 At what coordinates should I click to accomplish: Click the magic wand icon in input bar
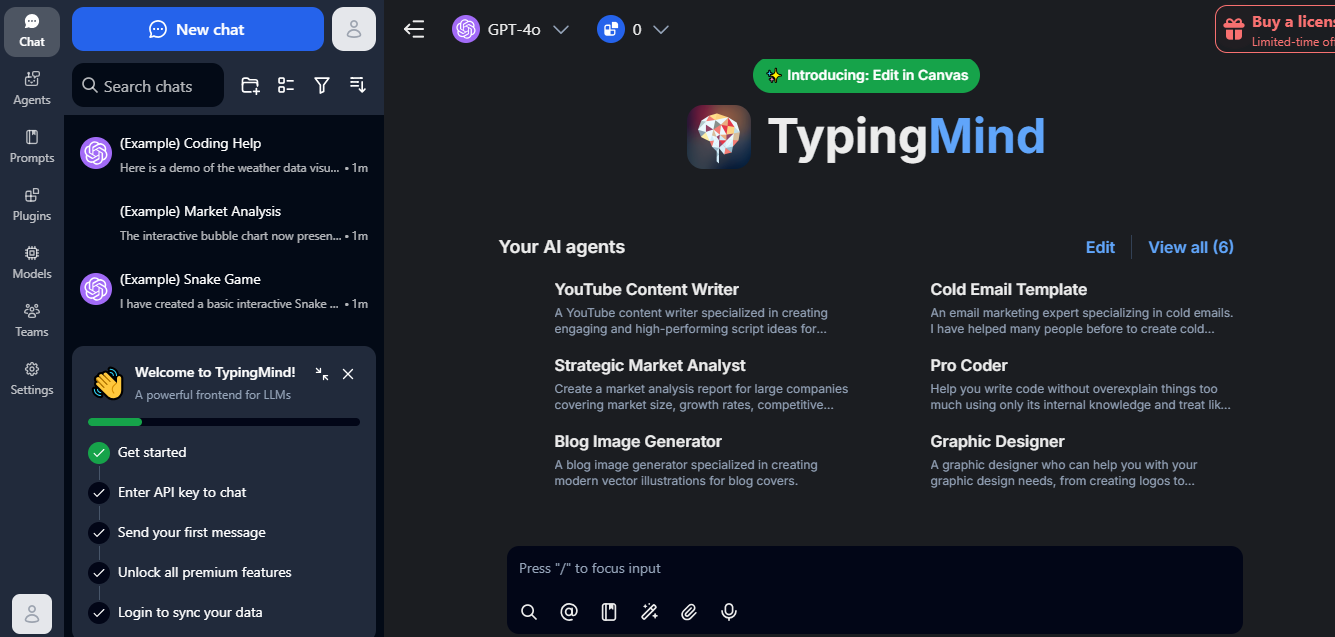point(649,612)
